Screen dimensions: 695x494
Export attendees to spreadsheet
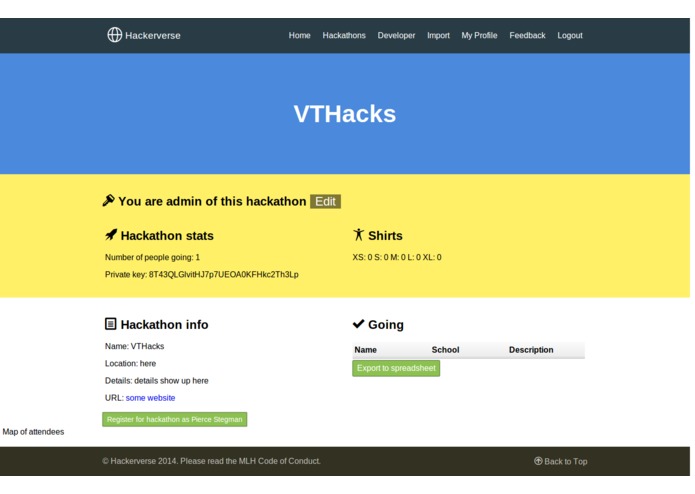[x=396, y=368]
